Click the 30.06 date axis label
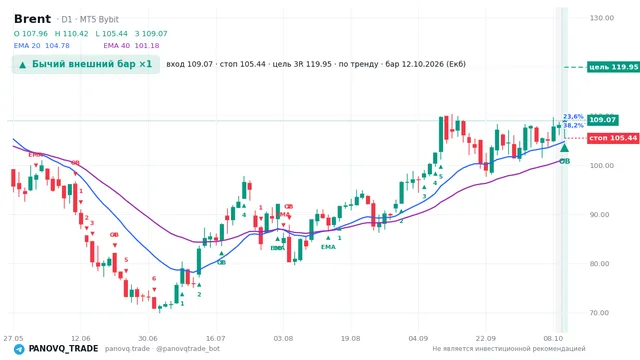The image size is (640, 360). (148, 338)
